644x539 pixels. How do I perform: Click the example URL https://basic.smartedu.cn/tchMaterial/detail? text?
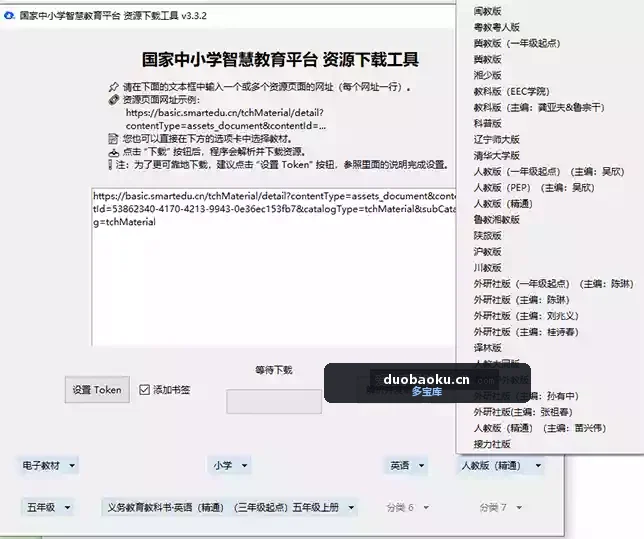pos(225,113)
